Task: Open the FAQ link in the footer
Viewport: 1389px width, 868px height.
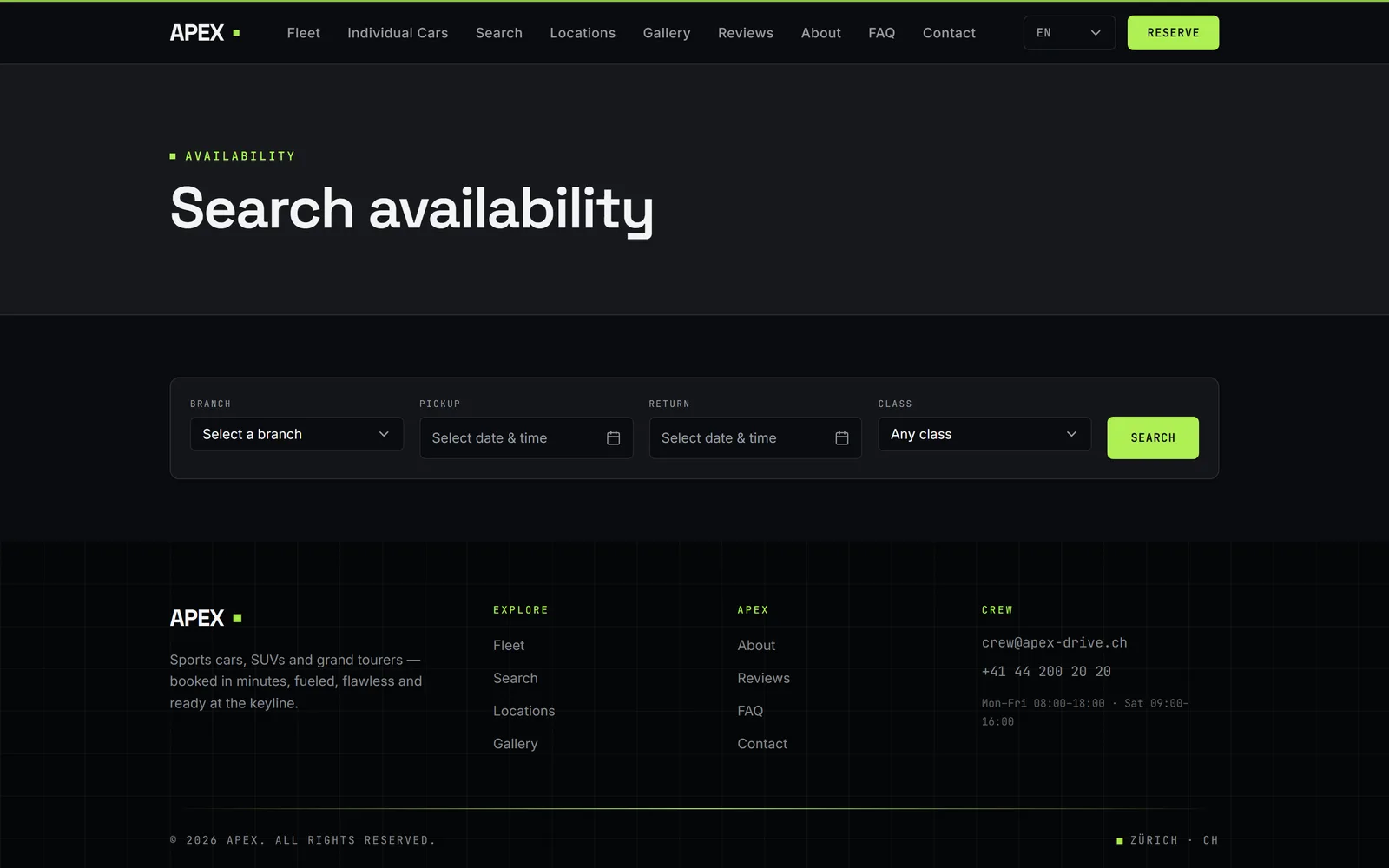Action: click(x=750, y=711)
